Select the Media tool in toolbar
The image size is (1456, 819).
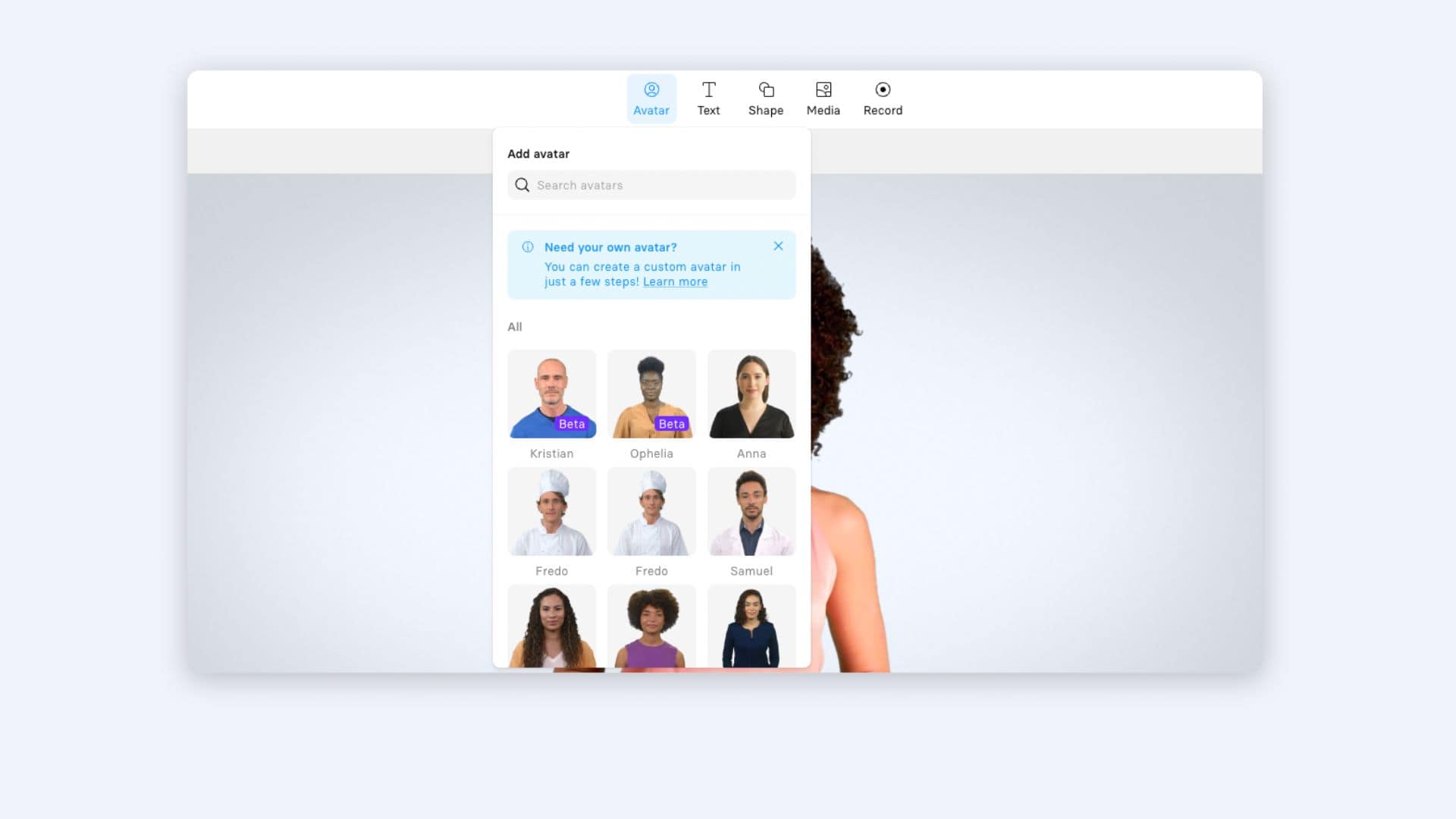[x=823, y=98]
